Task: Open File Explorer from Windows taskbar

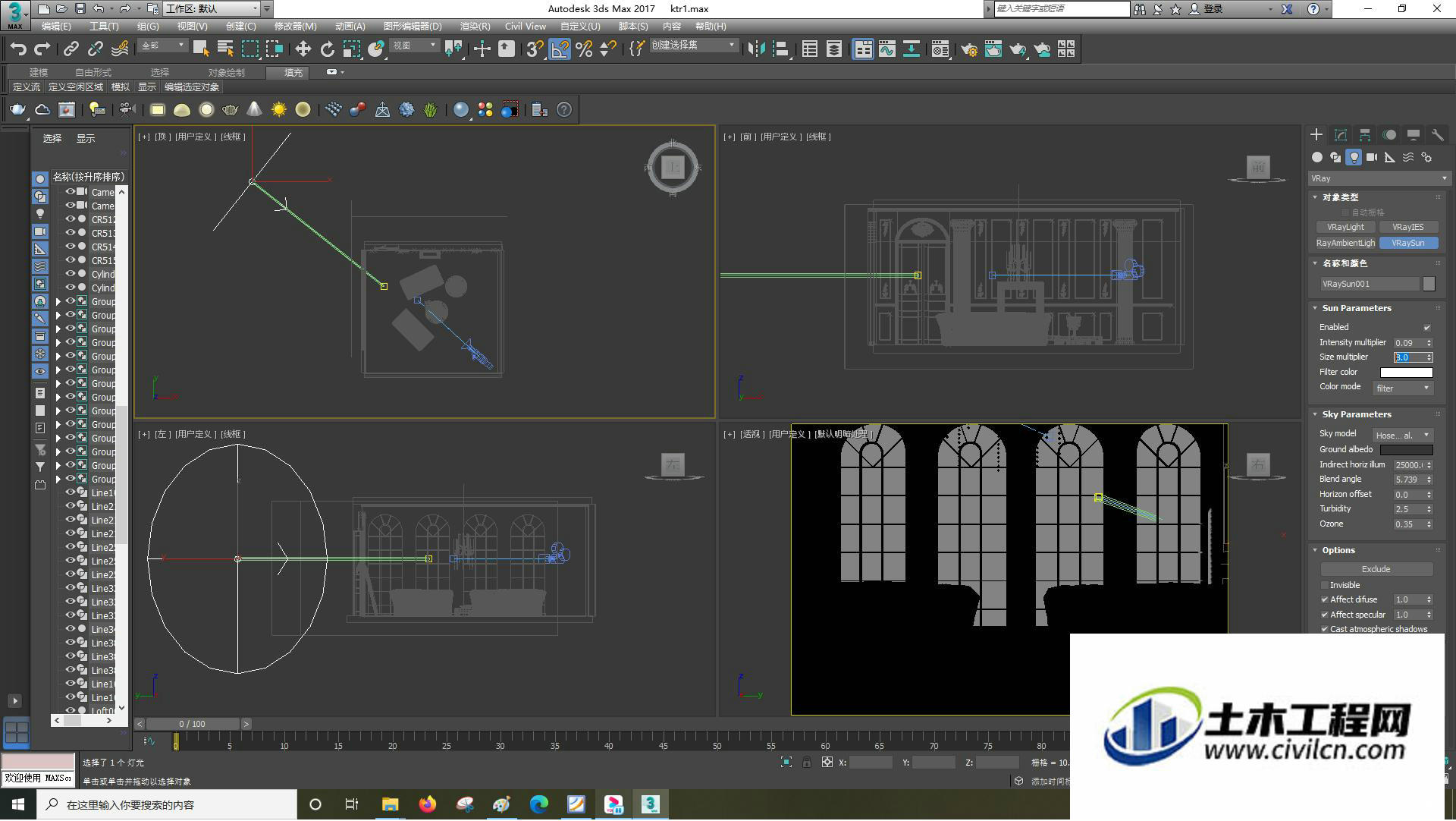Action: [390, 805]
